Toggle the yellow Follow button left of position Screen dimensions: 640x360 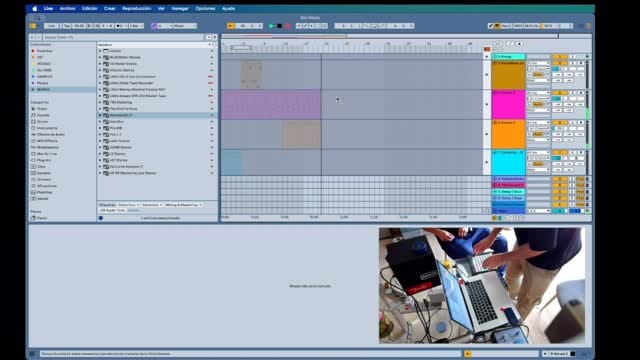pyautogui.click(x=231, y=26)
